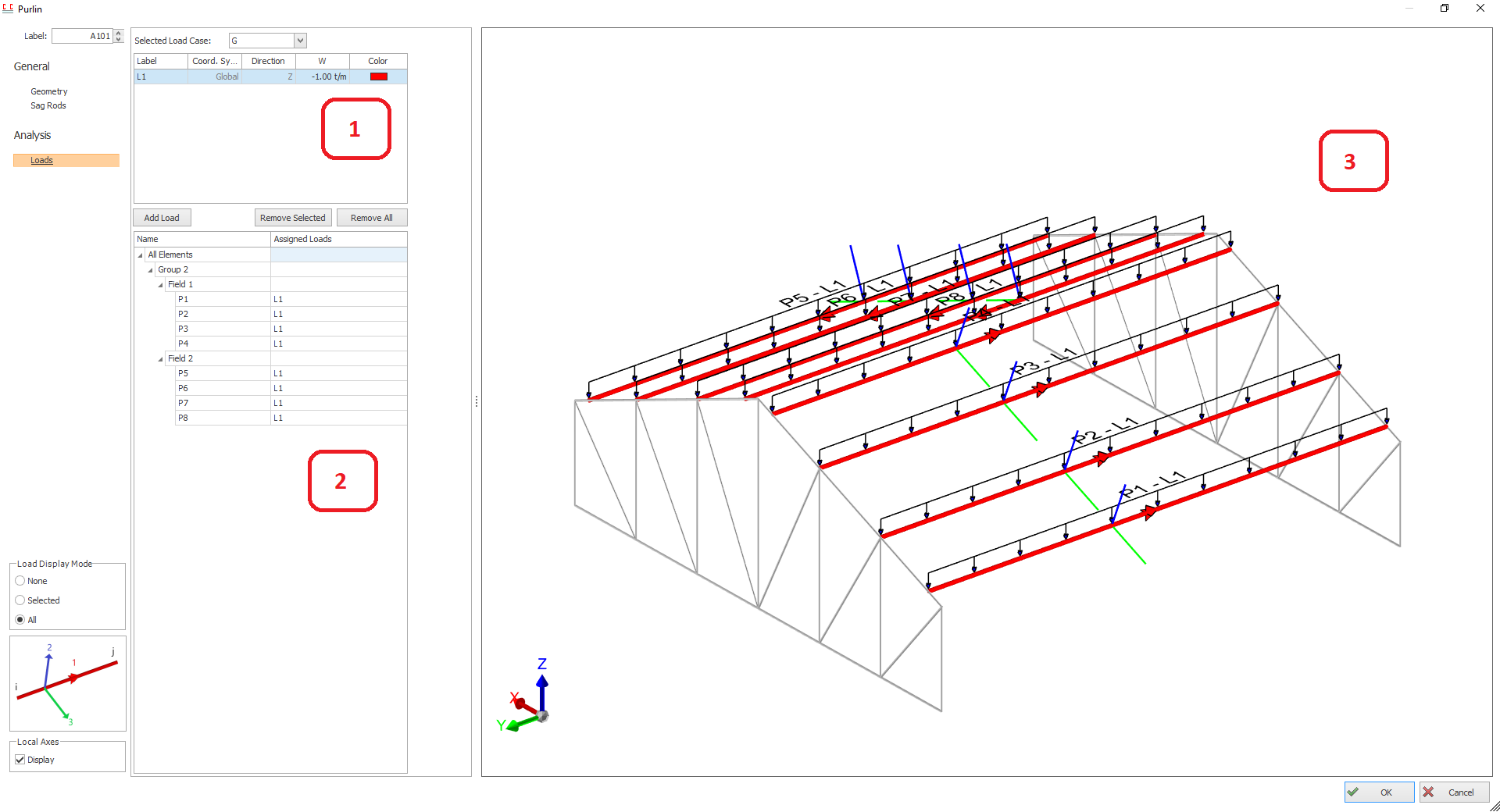Click the Purlin app icon in title bar
The height and width of the screenshot is (812, 1500).
(8, 9)
